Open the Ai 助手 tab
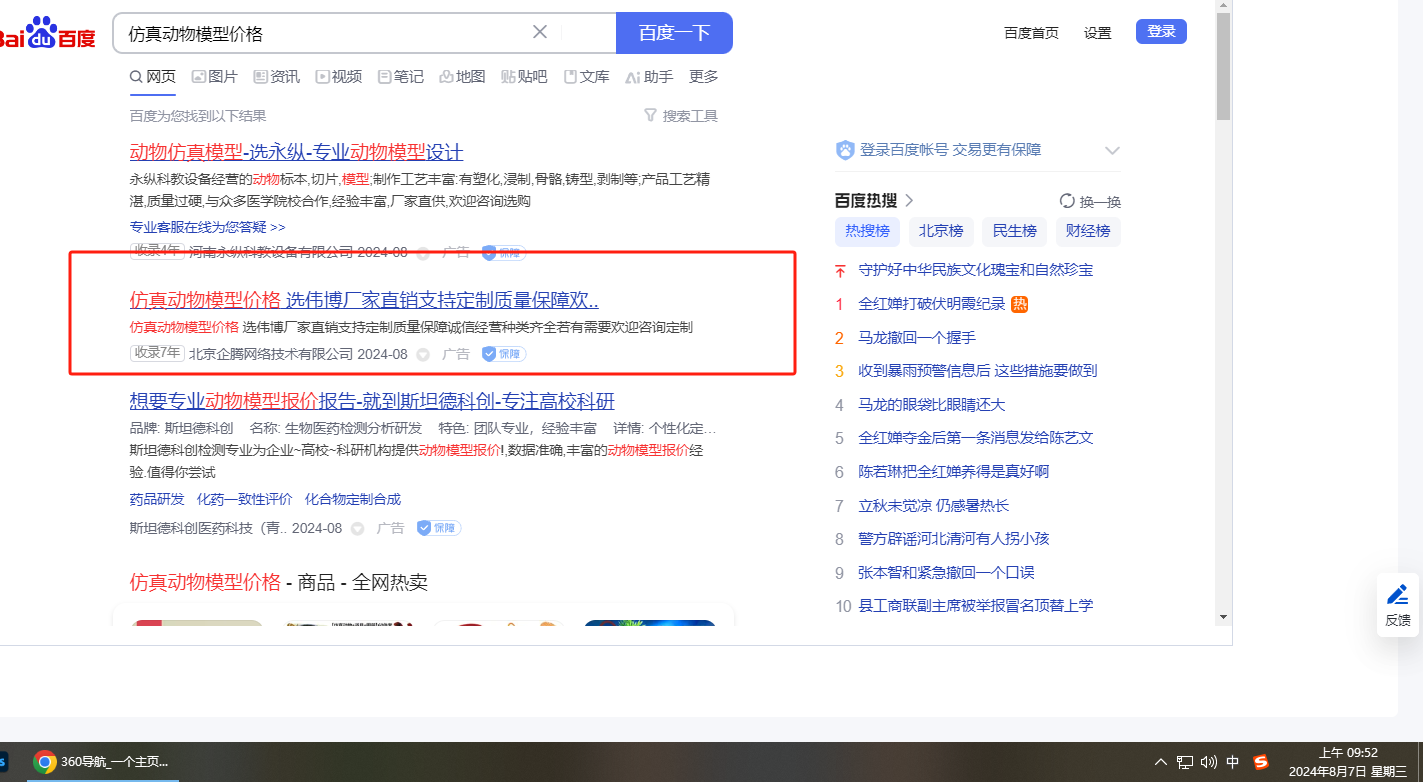 (x=649, y=77)
